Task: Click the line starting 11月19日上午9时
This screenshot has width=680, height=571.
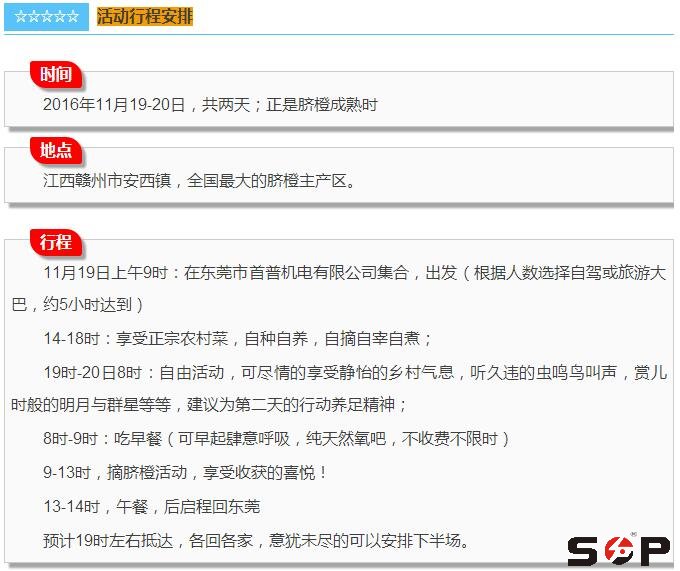Action: tap(354, 273)
